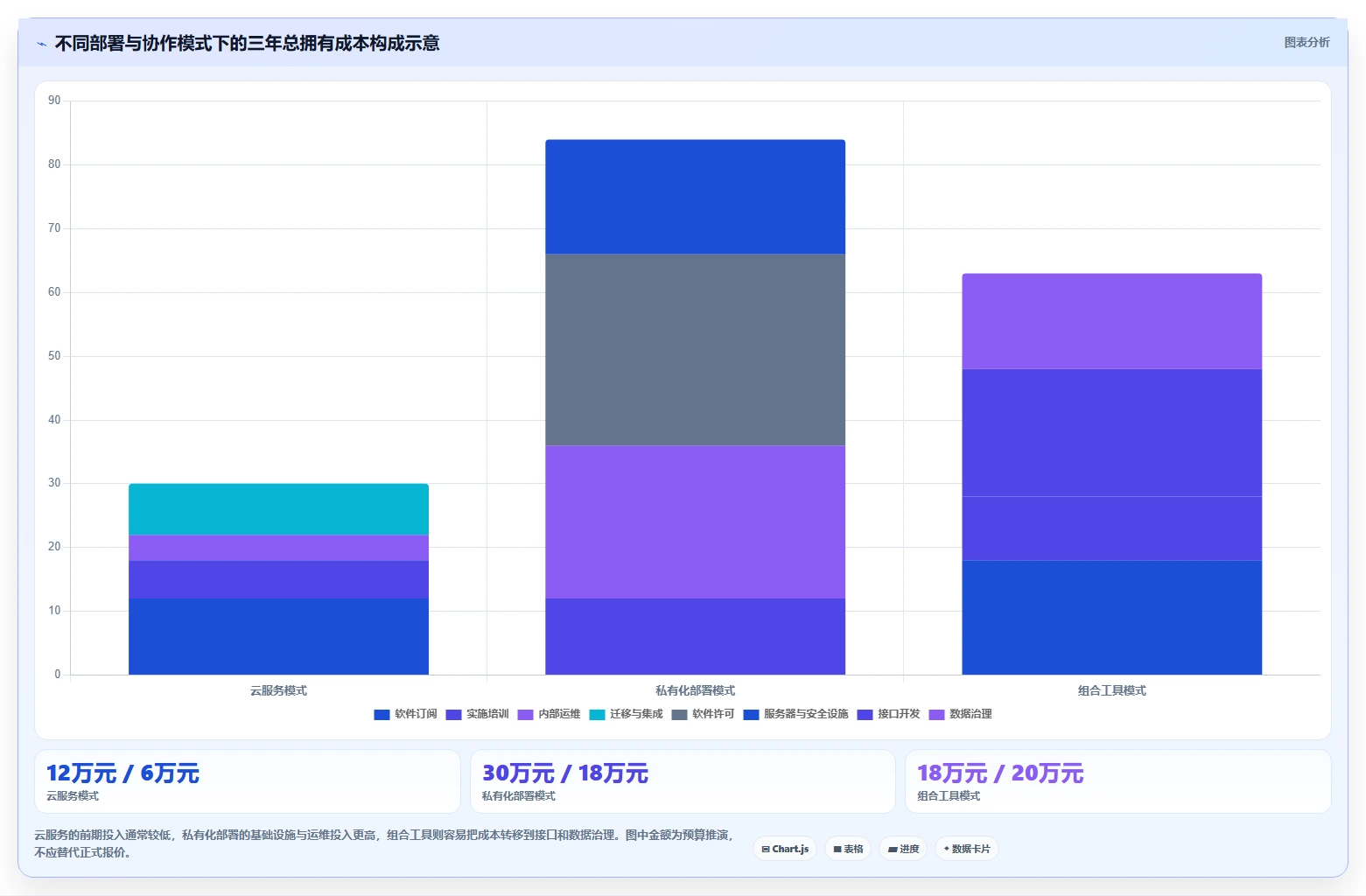Toggle the 接口开发 legend entry

(x=888, y=714)
